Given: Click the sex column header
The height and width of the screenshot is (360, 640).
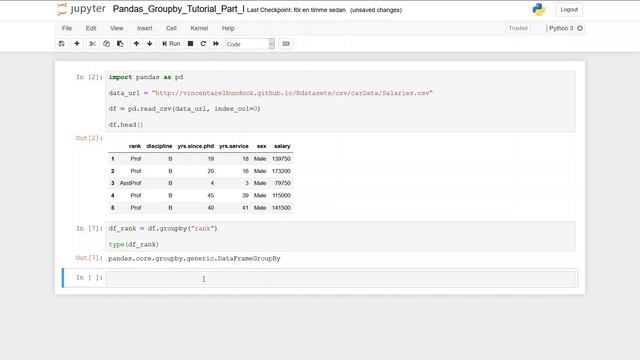Looking at the screenshot, I should click(x=262, y=146).
